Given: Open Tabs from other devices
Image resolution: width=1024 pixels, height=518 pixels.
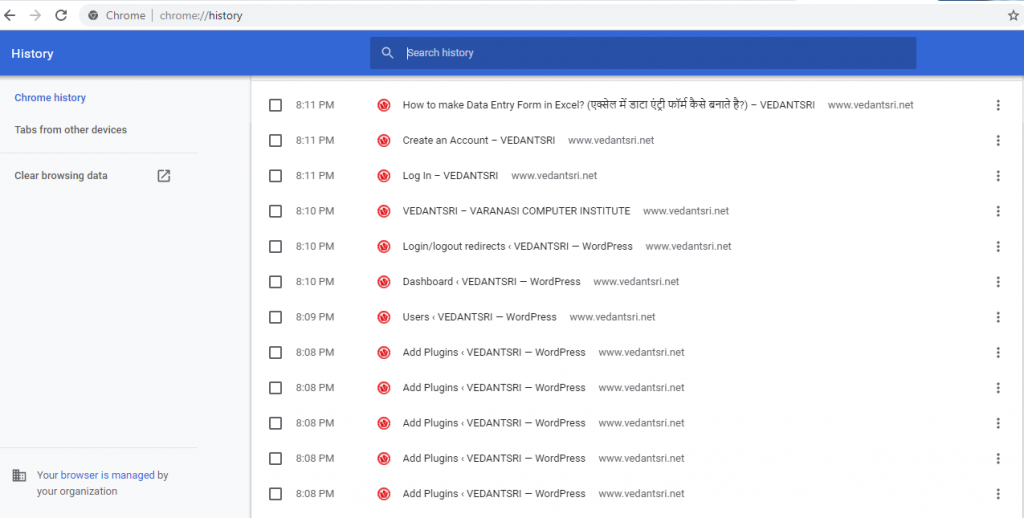Looking at the screenshot, I should pyautogui.click(x=71, y=129).
